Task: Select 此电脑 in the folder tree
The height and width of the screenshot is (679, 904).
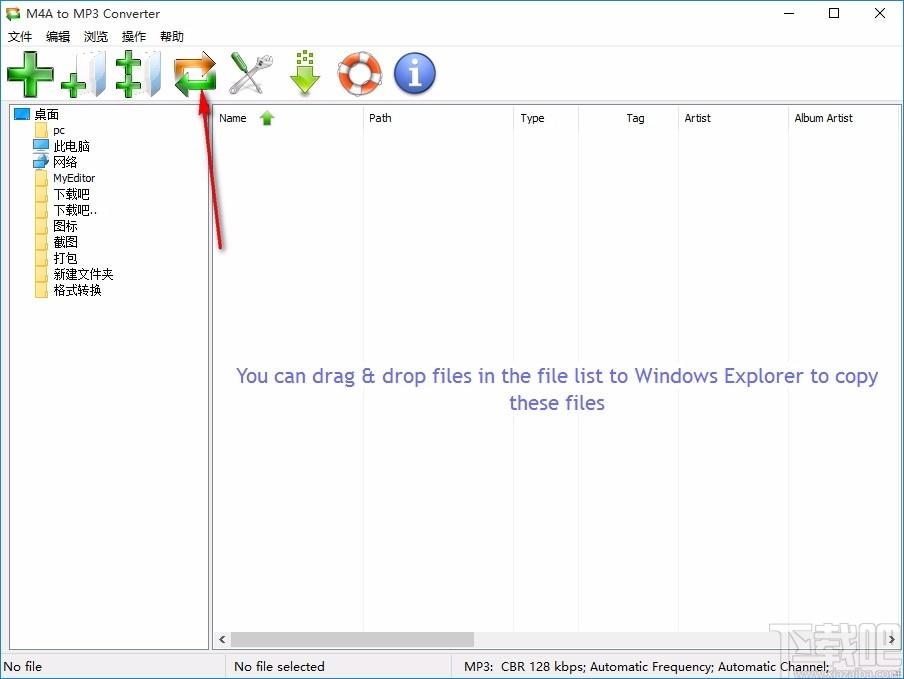Action: click(x=71, y=146)
